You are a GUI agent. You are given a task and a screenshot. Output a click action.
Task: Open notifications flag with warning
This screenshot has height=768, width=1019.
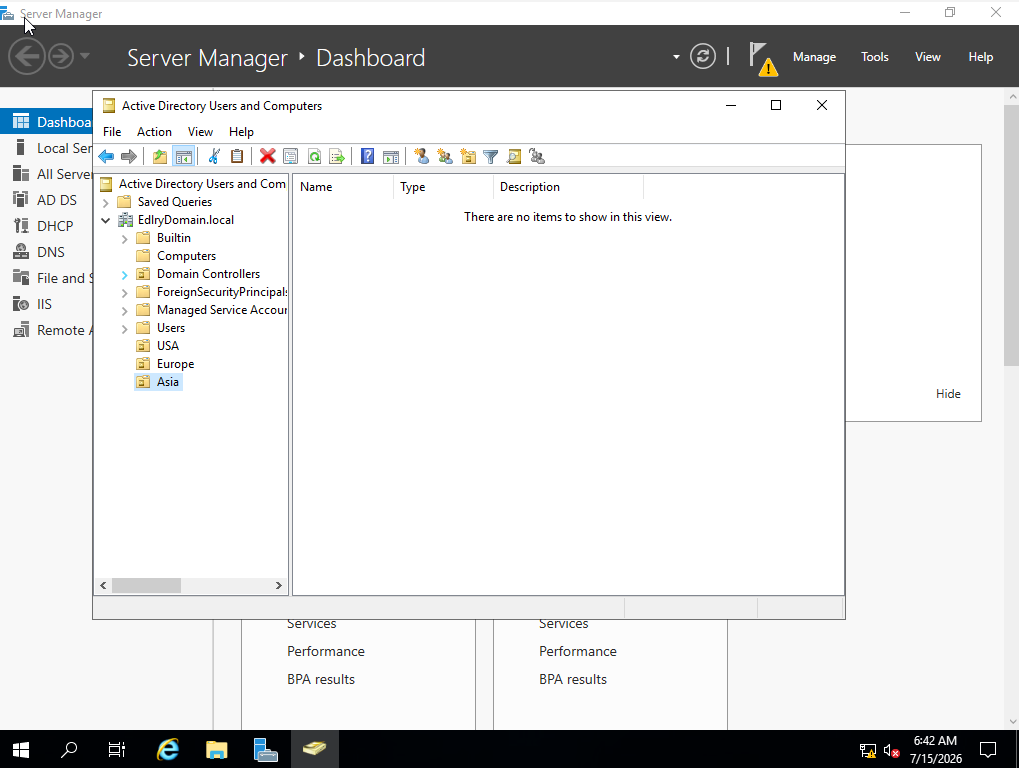[762, 58]
